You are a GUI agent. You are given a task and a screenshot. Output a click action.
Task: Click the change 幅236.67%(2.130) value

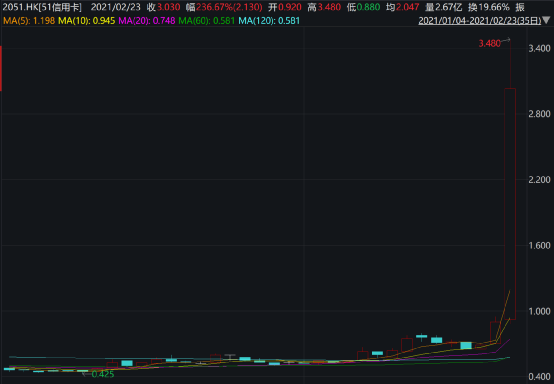tap(224, 7)
